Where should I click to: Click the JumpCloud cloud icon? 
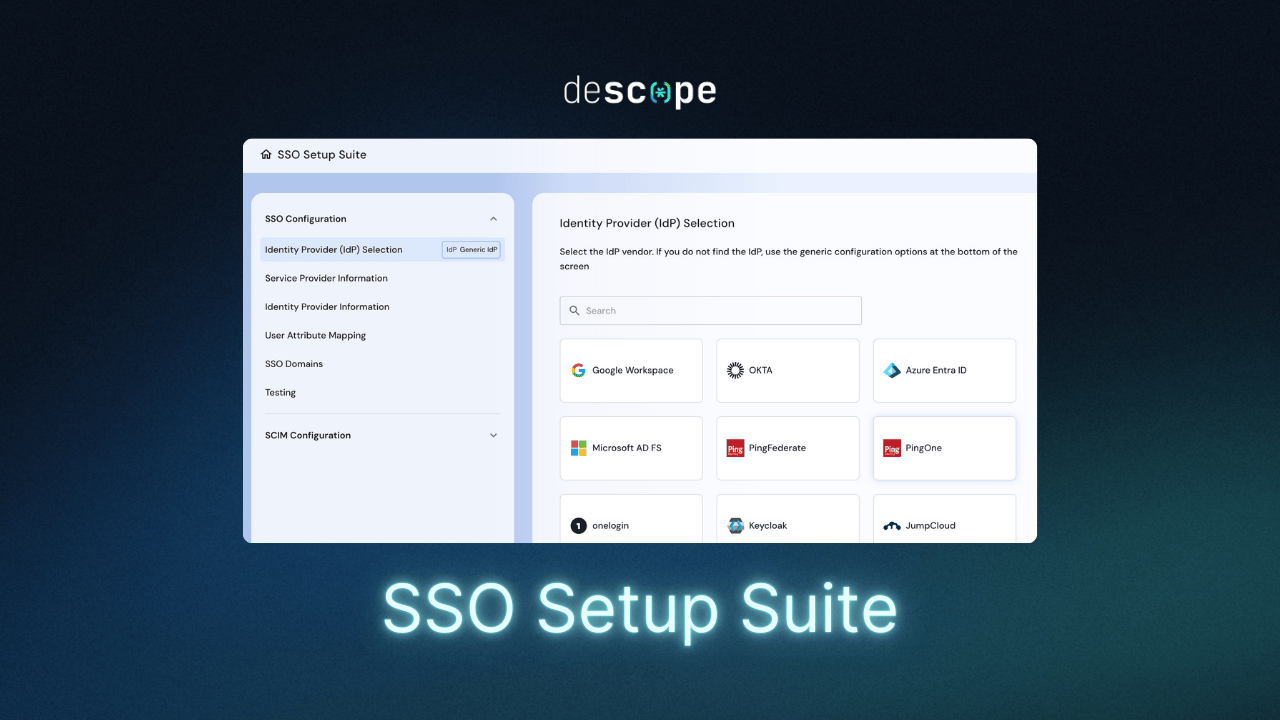coord(891,525)
